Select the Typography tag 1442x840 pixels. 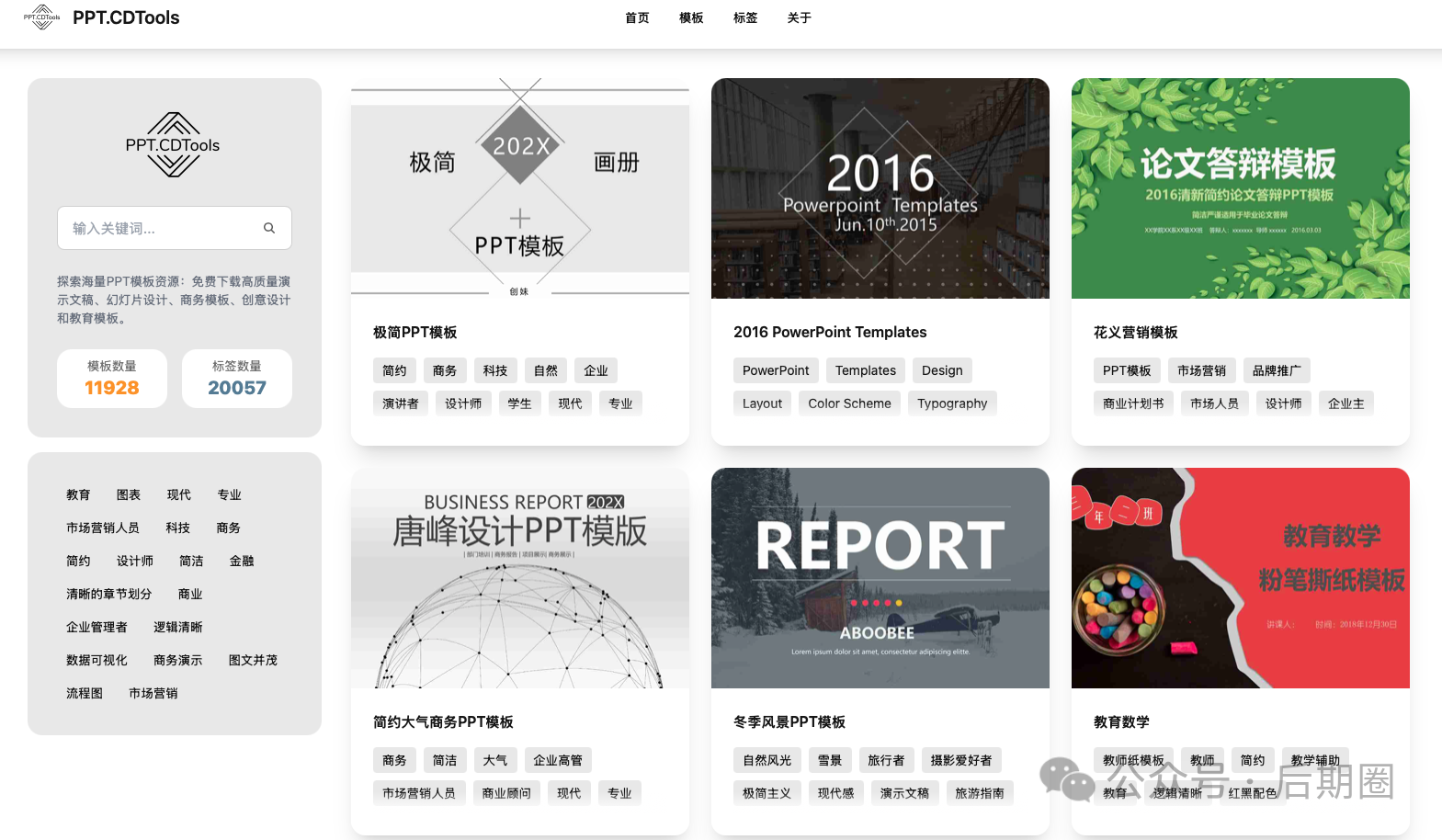[x=952, y=403]
